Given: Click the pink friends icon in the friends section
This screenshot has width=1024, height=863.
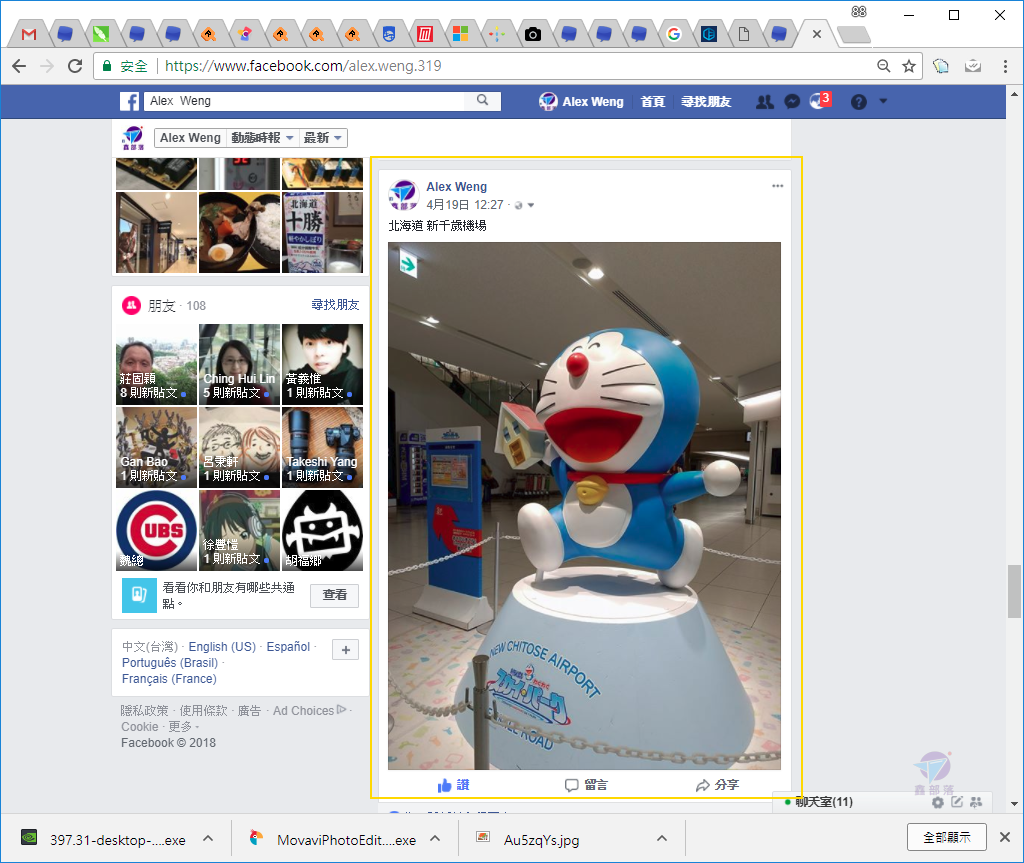Looking at the screenshot, I should click(x=132, y=305).
